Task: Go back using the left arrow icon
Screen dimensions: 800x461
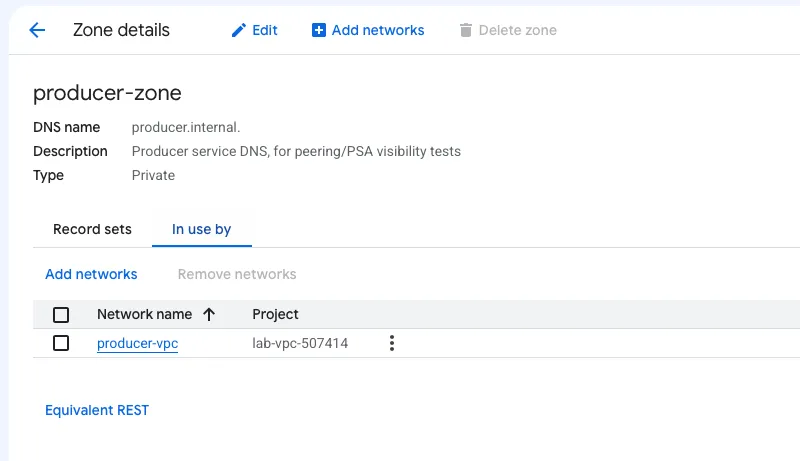Action: tap(37, 30)
